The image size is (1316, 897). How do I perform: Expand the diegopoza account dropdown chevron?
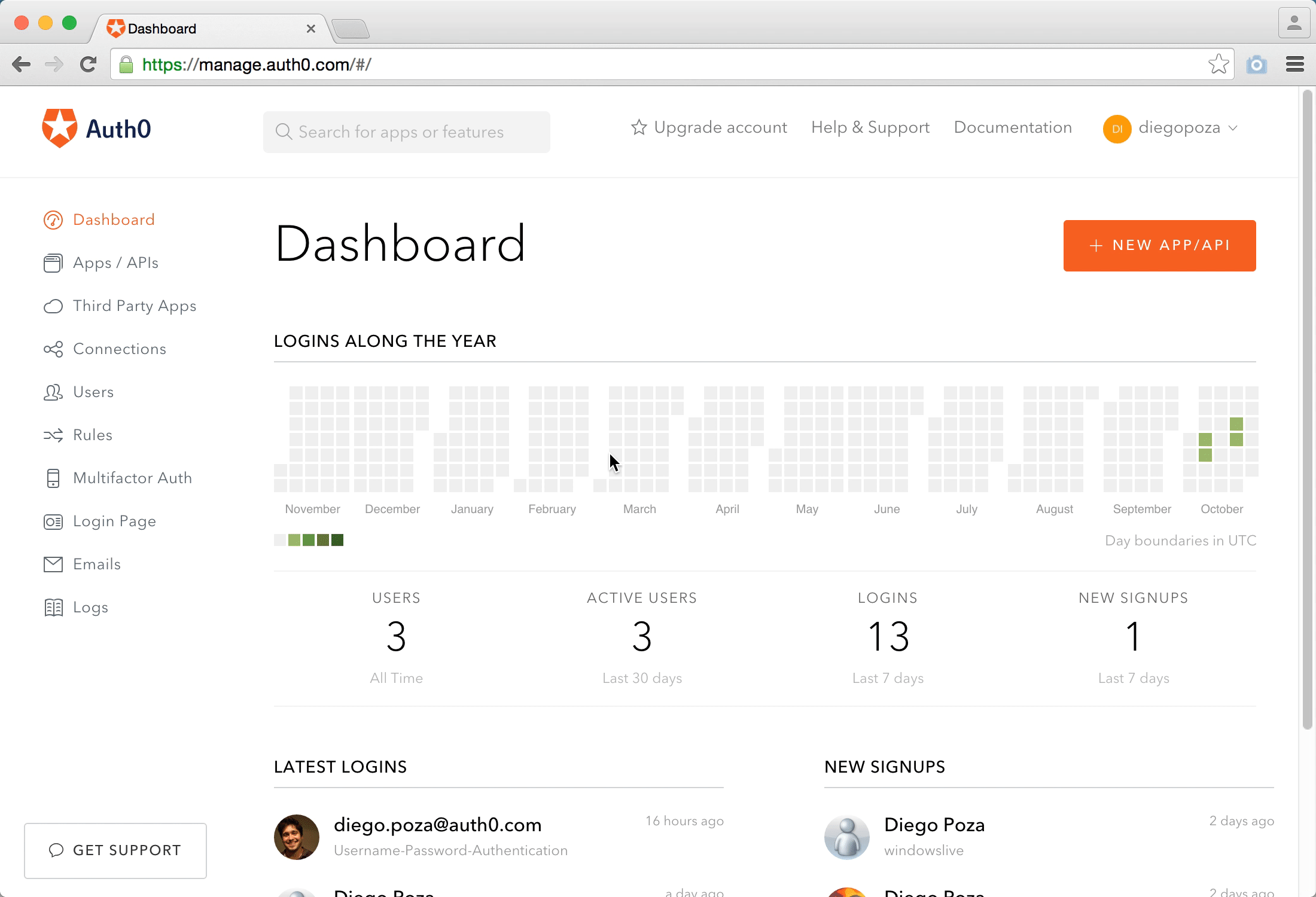pyautogui.click(x=1233, y=129)
